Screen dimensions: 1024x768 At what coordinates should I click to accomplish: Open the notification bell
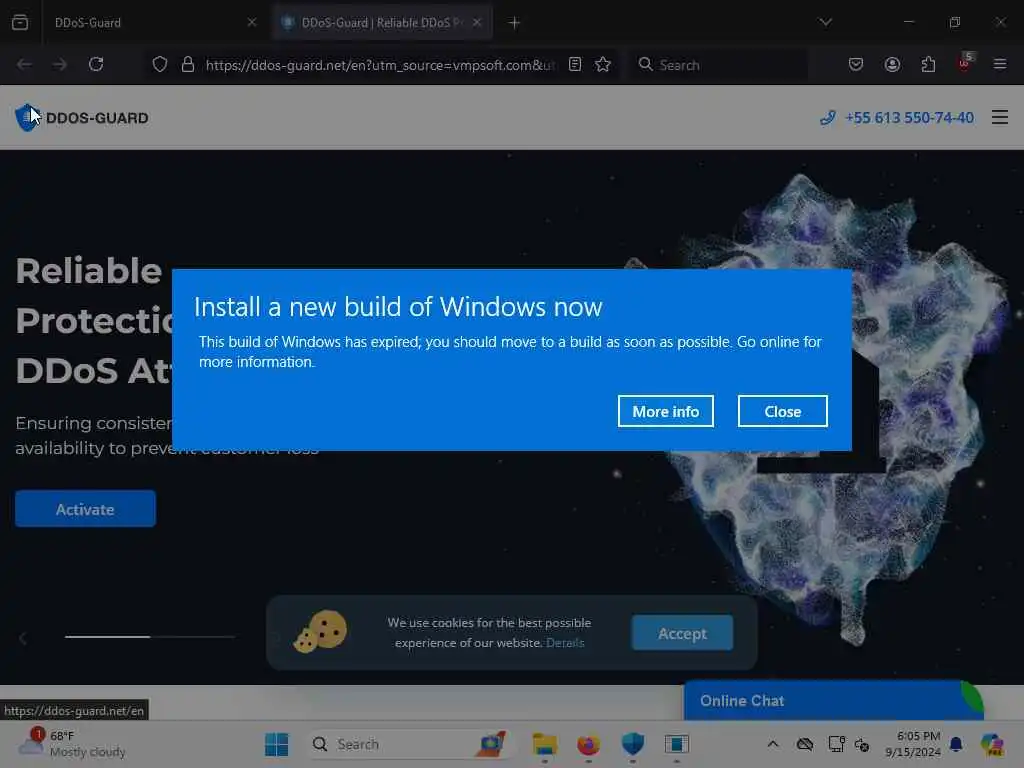[x=956, y=744]
